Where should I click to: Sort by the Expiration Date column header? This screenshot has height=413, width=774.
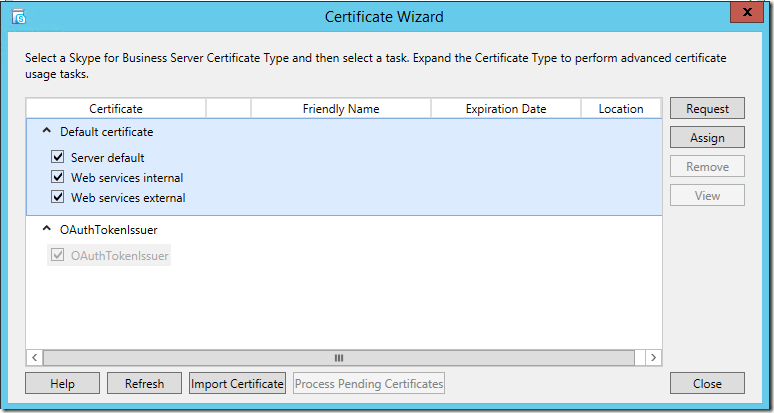pos(506,109)
